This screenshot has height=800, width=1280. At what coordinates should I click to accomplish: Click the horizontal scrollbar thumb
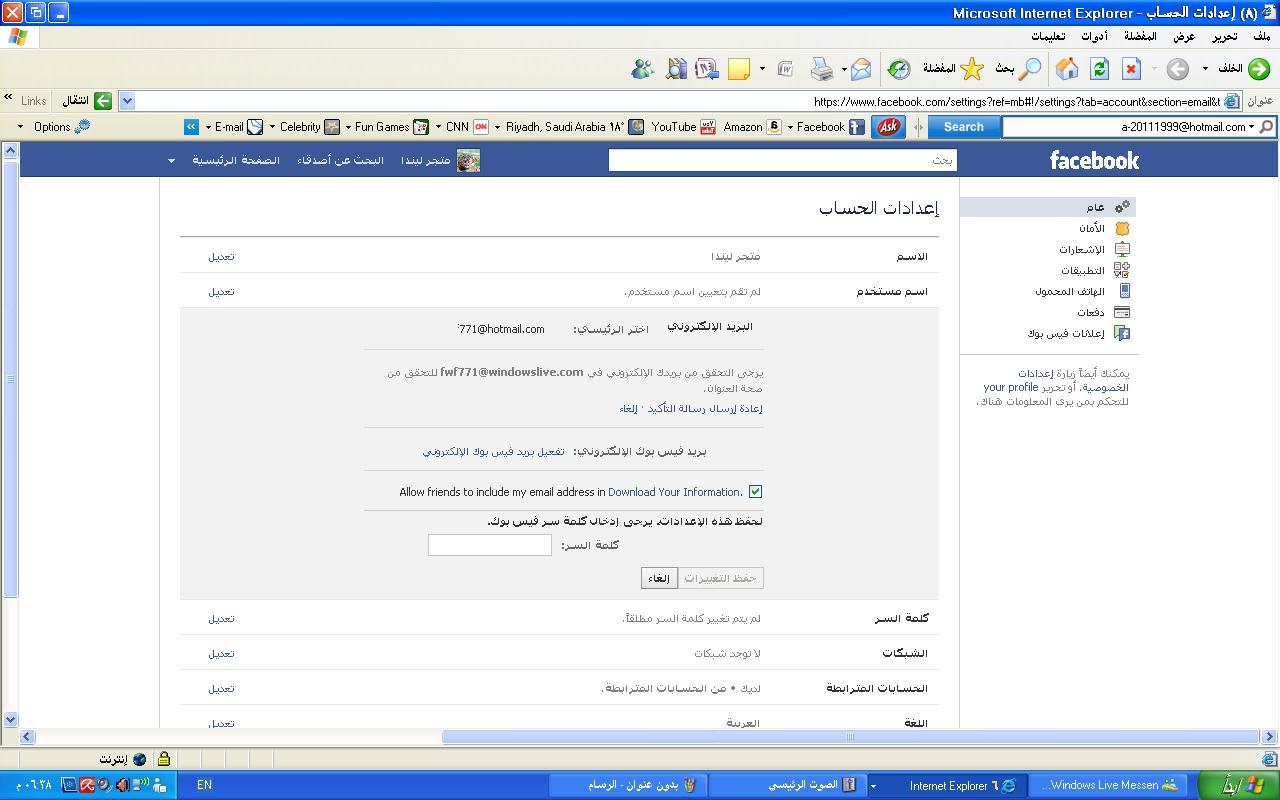[850, 737]
